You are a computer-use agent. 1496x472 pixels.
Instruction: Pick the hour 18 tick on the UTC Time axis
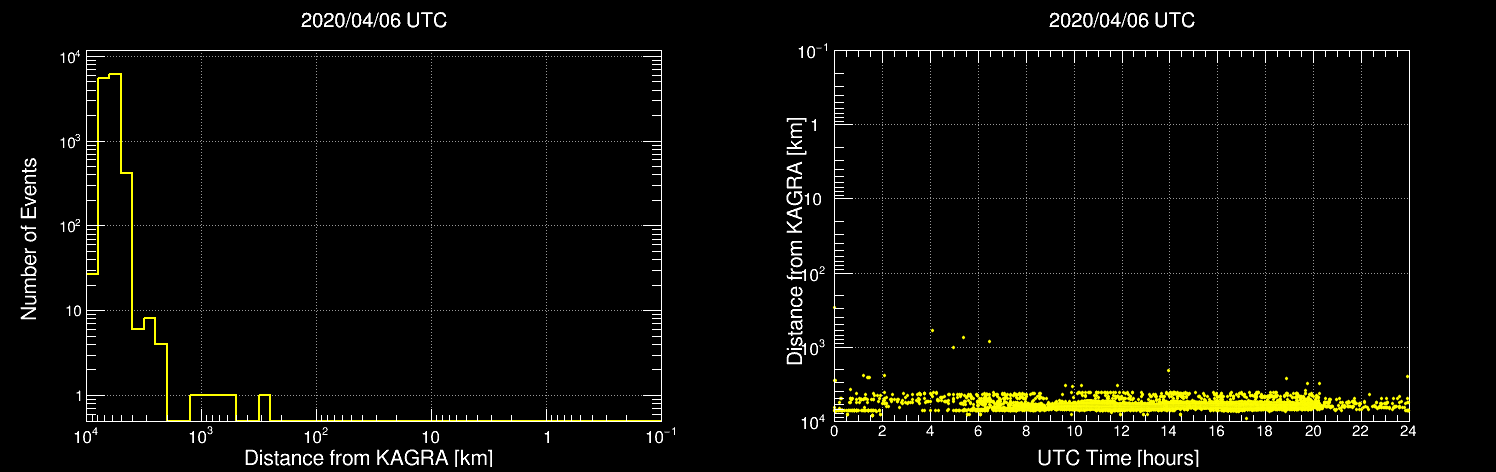coord(1265,431)
